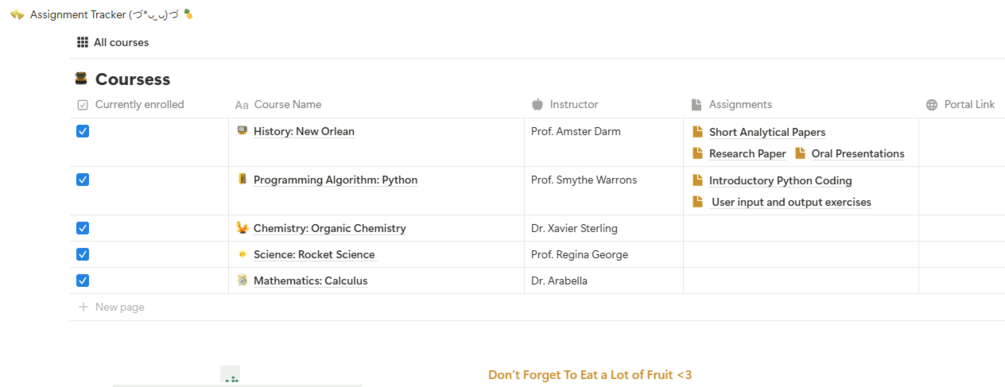1005x387 pixels.
Task: Toggle enrolled checkbox for Mathematics: Calculus
Action: 83,280
